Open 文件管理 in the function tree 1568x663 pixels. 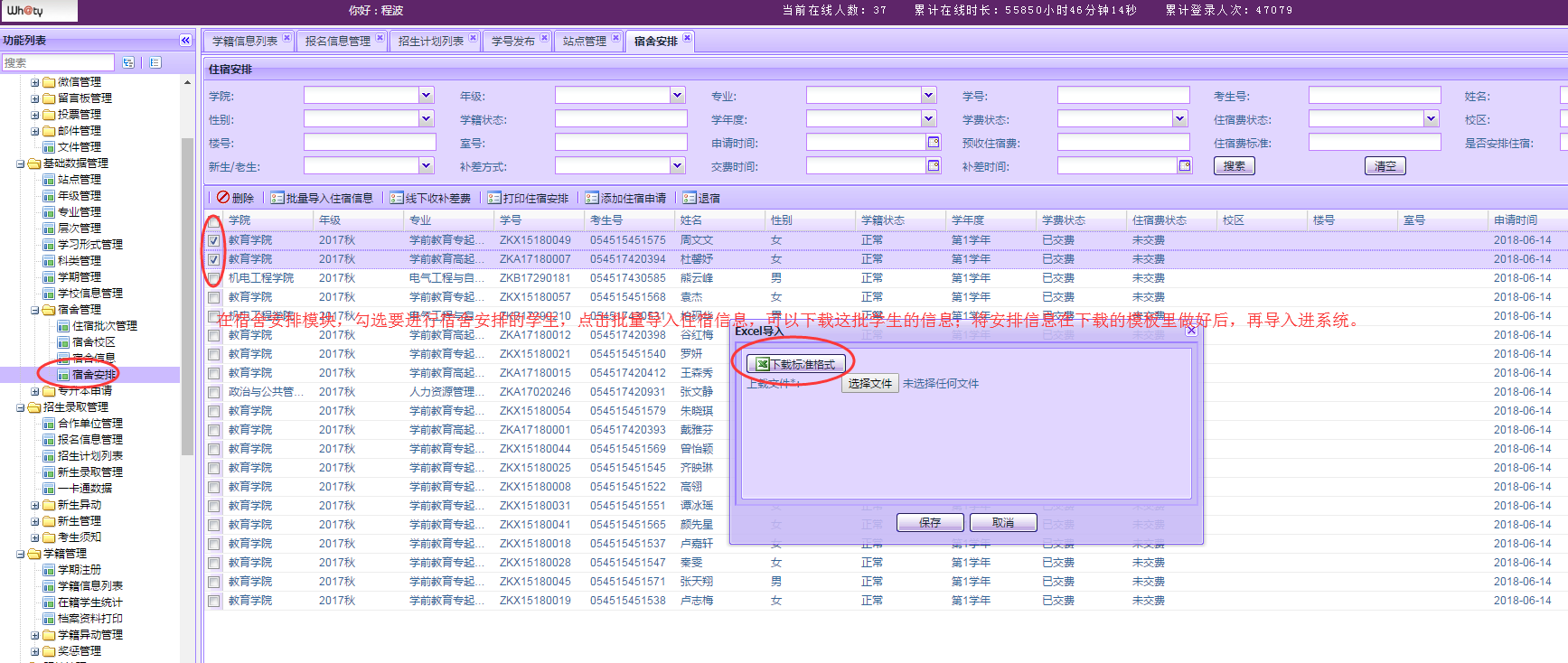tap(80, 147)
